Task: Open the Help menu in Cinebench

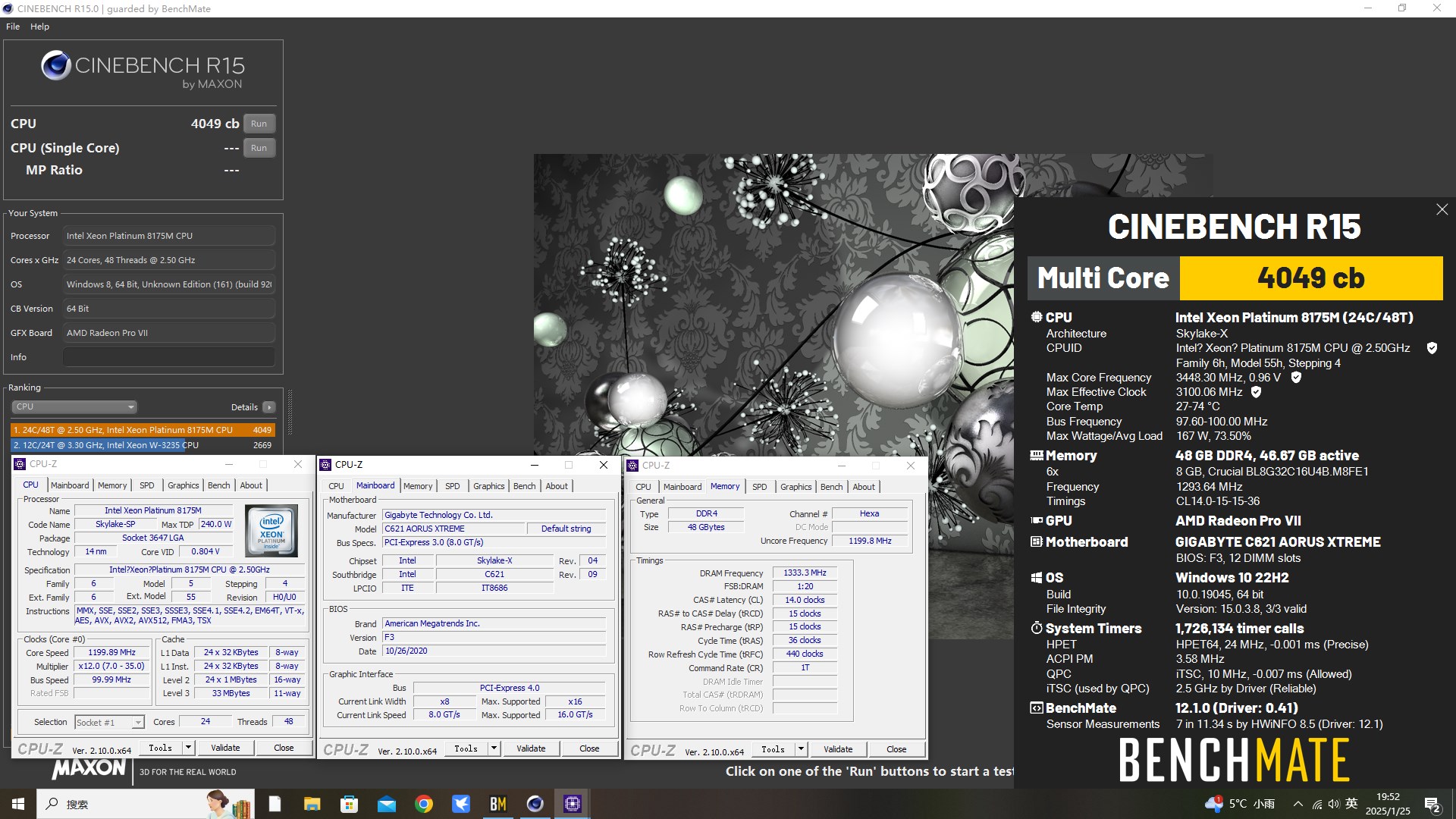Action: pyautogui.click(x=39, y=27)
